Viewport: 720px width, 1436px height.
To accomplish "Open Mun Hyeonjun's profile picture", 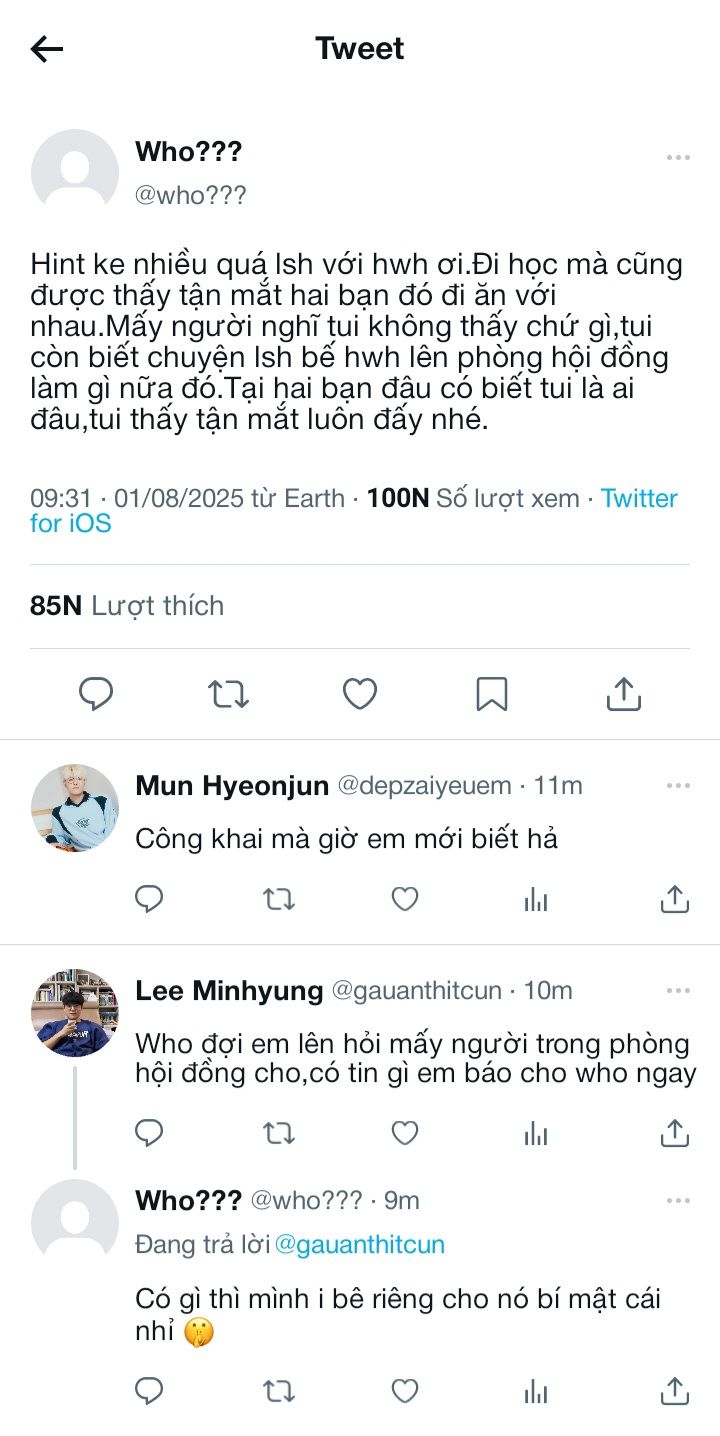I will pos(75,808).
